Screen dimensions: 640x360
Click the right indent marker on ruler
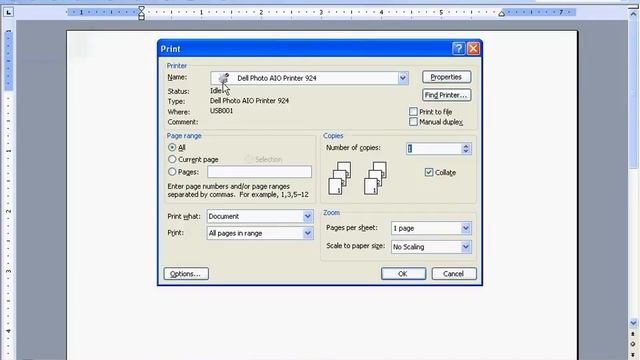(502, 14)
